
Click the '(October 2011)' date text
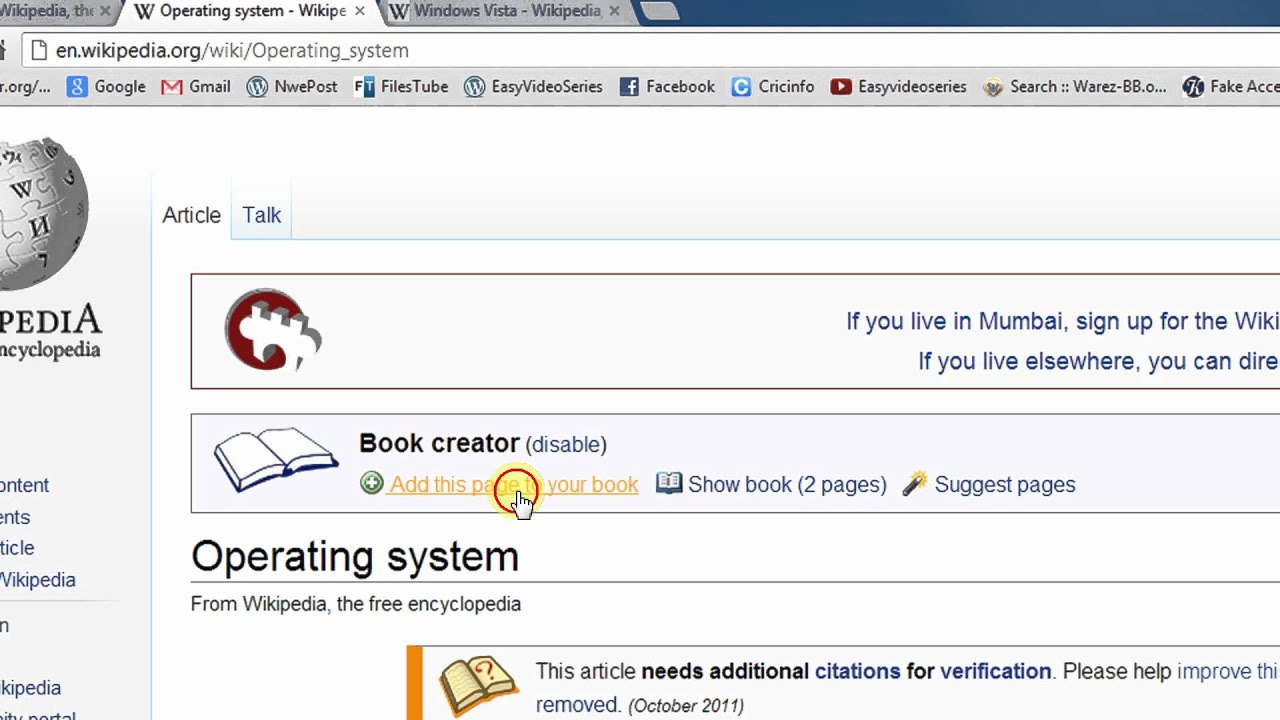(686, 705)
